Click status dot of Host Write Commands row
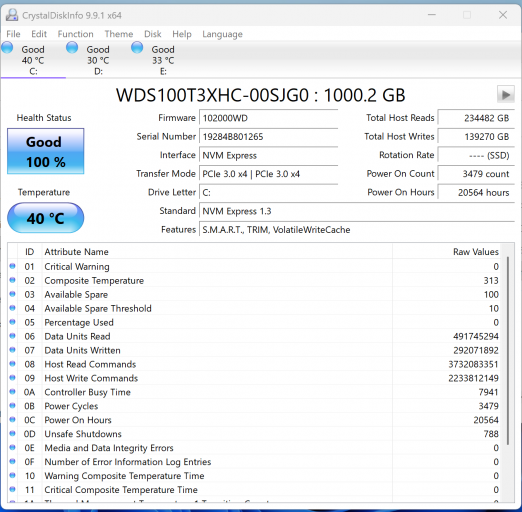The width and height of the screenshot is (522, 512). (12, 378)
